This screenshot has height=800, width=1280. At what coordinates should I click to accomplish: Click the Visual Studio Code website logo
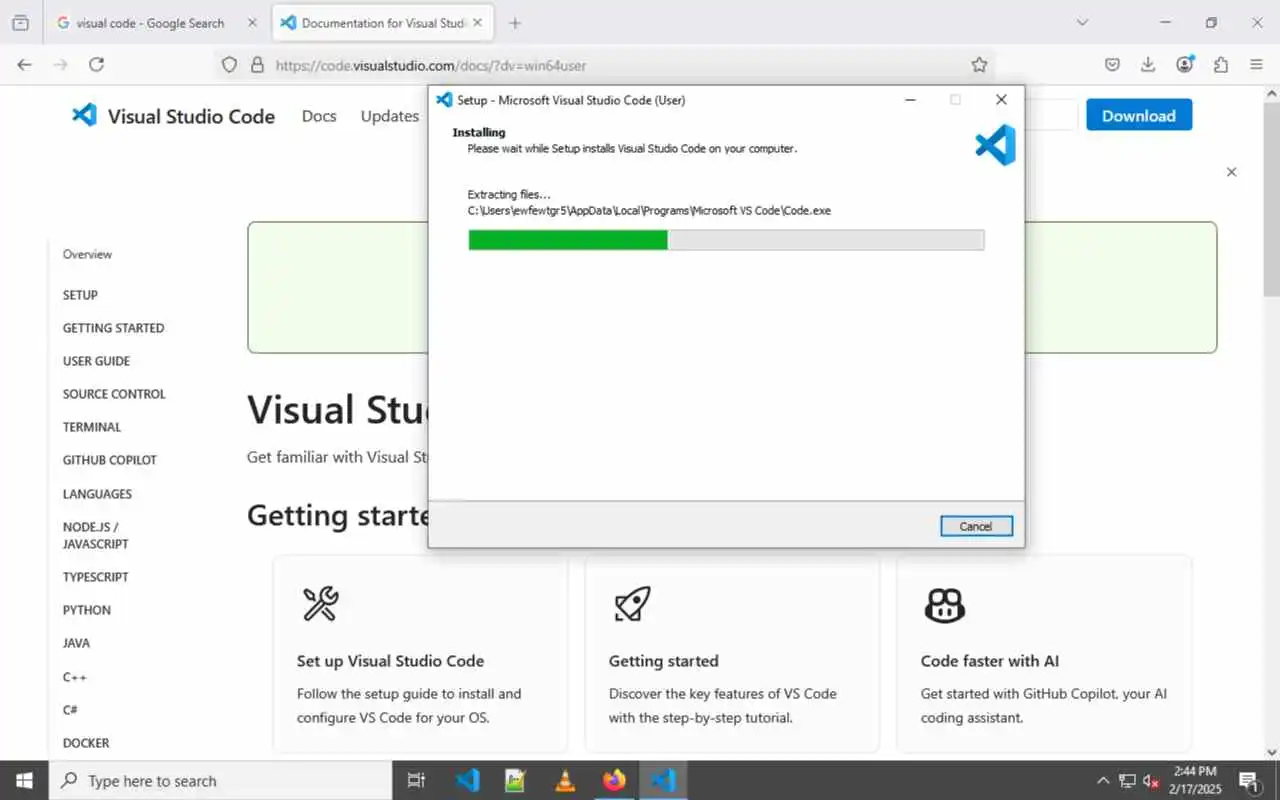[173, 116]
